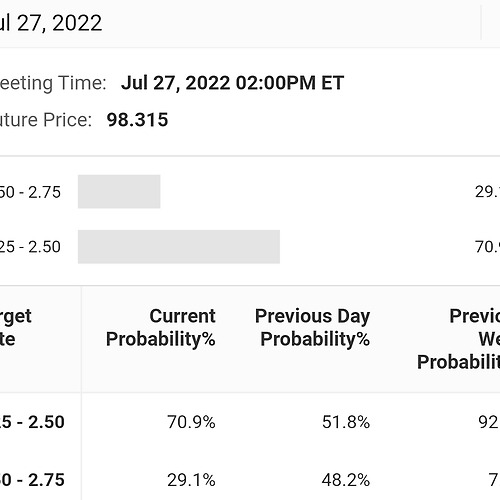Click the 29.1 value beside the chart
This screenshot has width=500, height=500.
coord(487,192)
